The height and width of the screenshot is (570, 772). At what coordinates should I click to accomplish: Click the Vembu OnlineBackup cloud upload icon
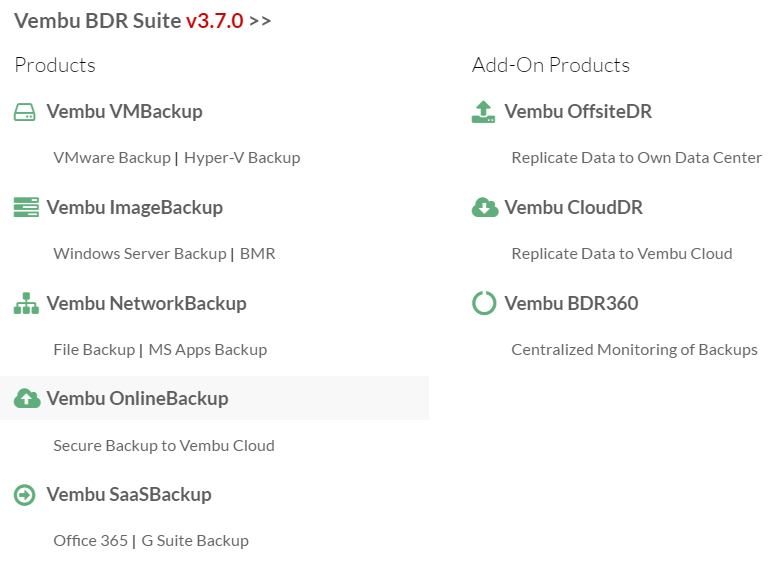[x=27, y=398]
